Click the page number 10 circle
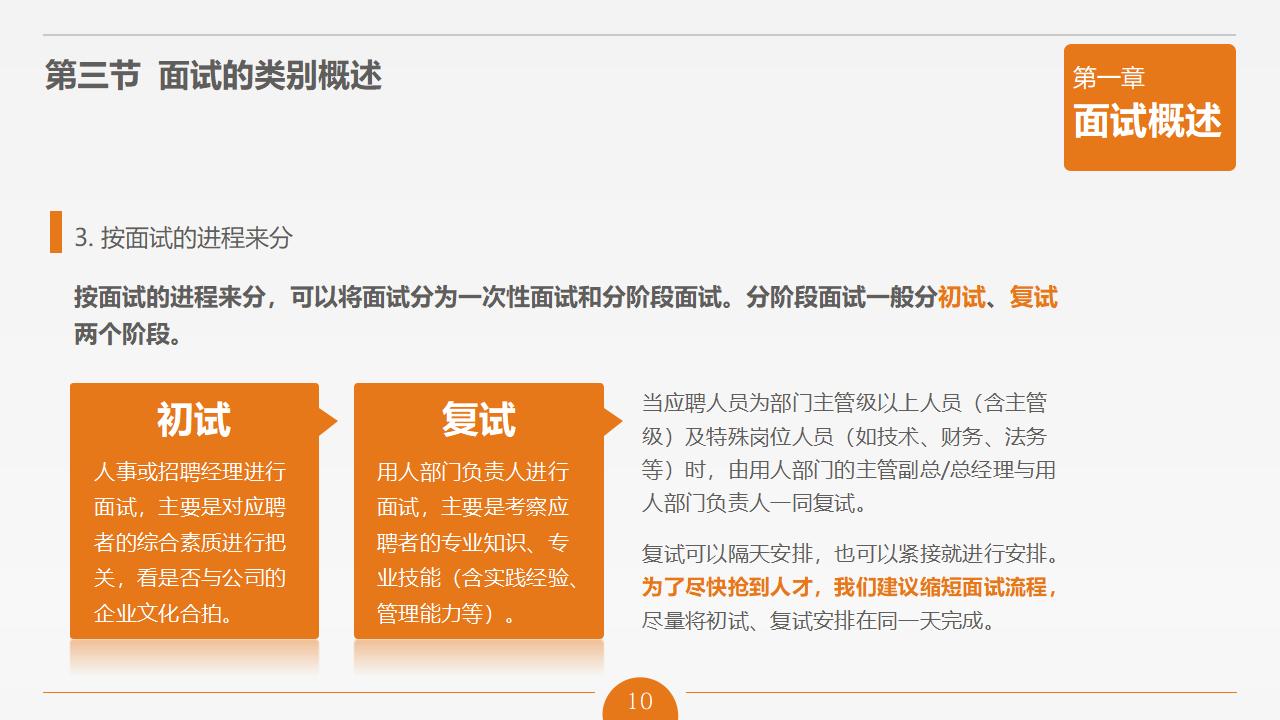 click(640, 700)
